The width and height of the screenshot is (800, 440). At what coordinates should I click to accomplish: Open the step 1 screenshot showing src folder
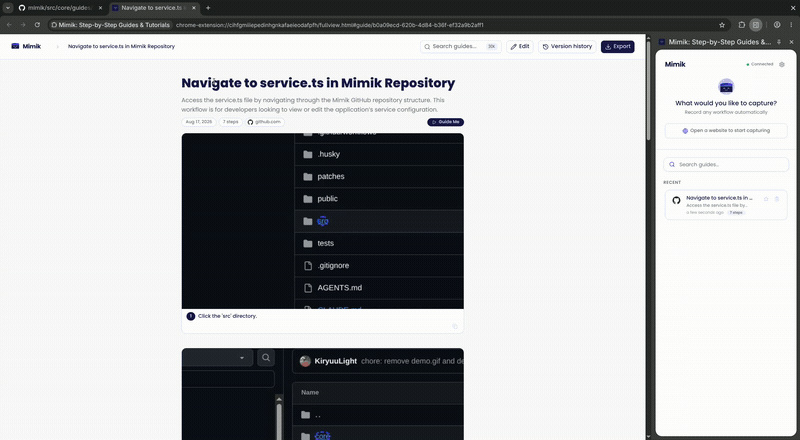pos(322,221)
